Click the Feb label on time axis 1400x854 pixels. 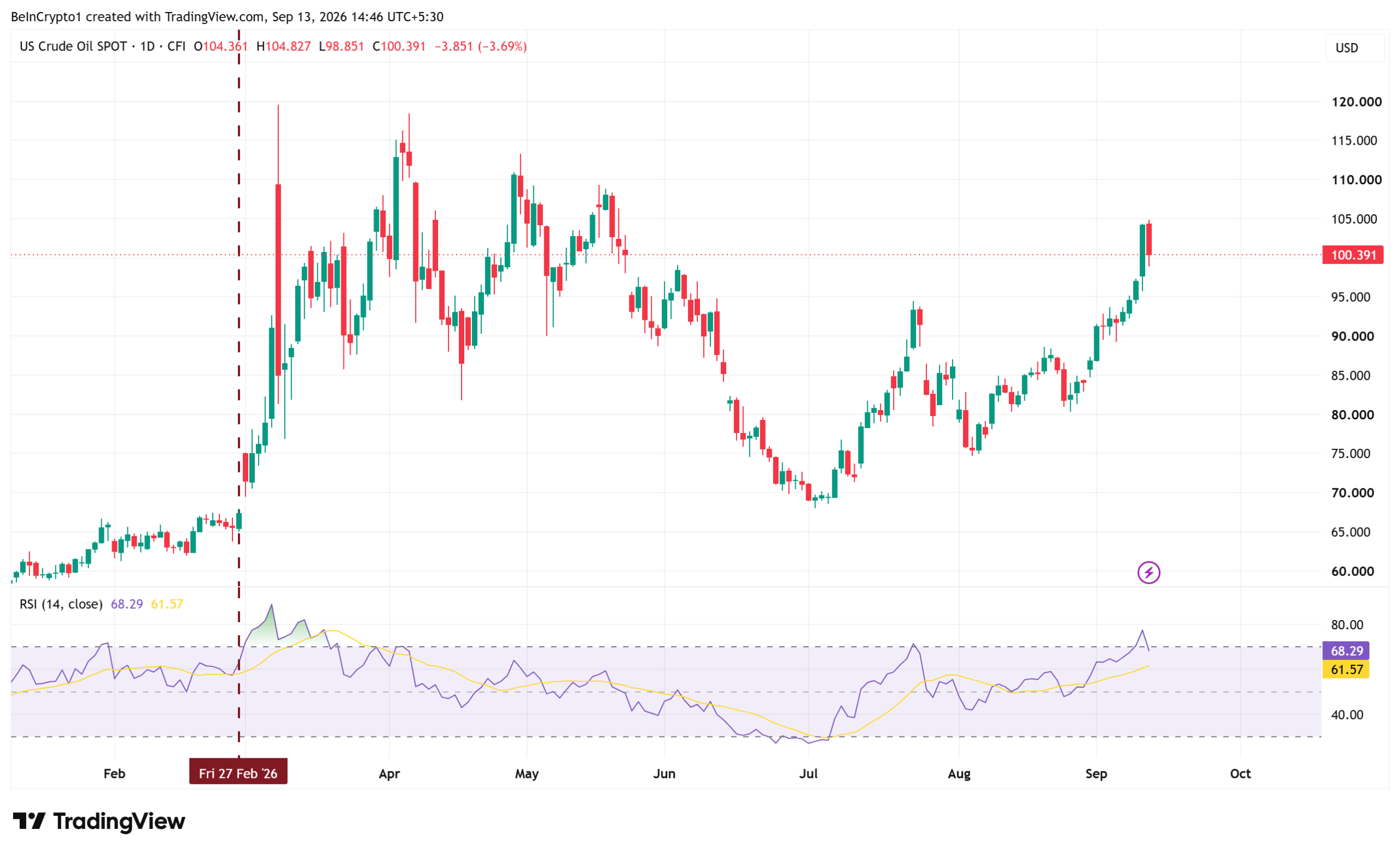(x=114, y=773)
